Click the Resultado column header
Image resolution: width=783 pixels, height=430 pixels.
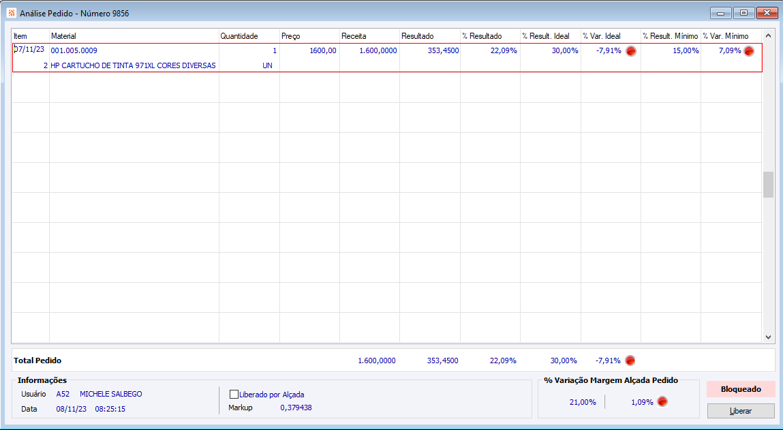point(429,36)
